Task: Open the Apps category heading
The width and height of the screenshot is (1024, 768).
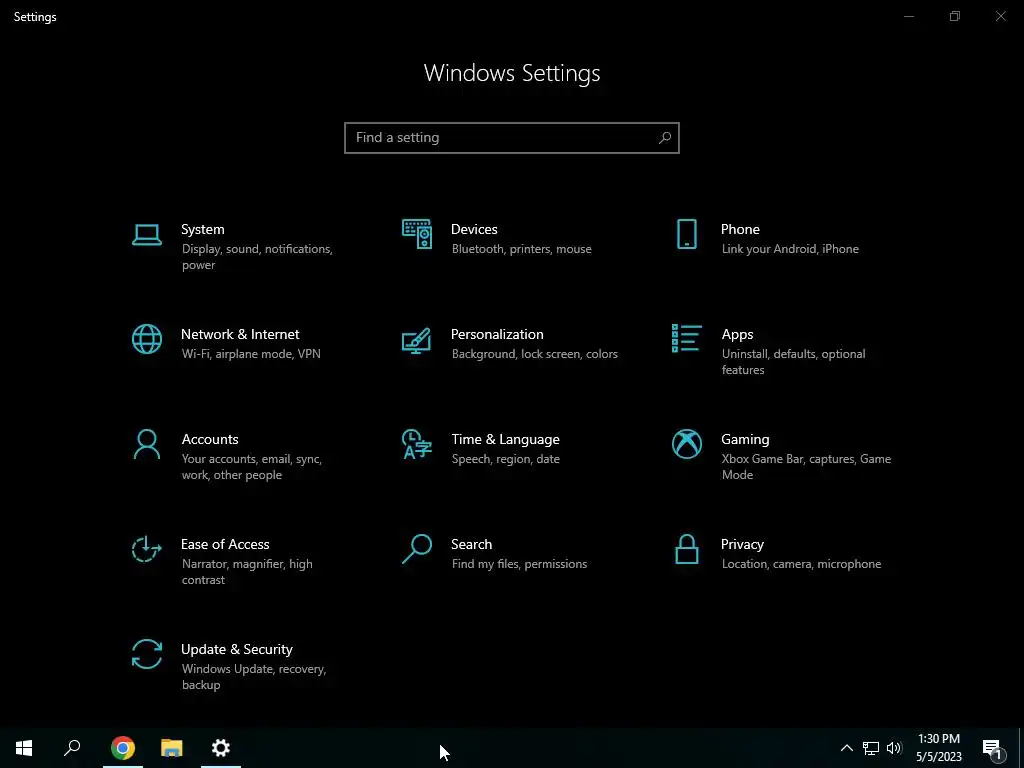Action: click(737, 334)
